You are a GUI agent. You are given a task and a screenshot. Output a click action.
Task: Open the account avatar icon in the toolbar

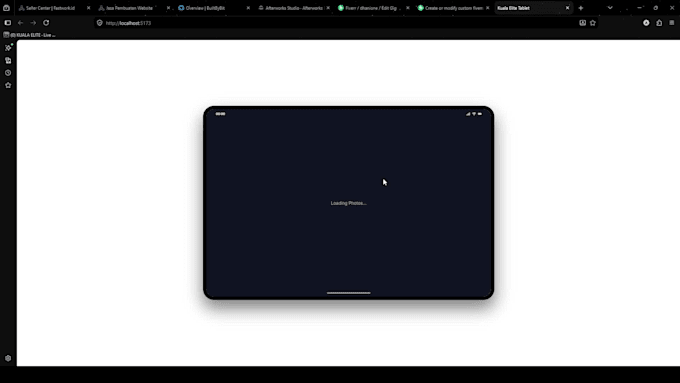[x=646, y=23]
